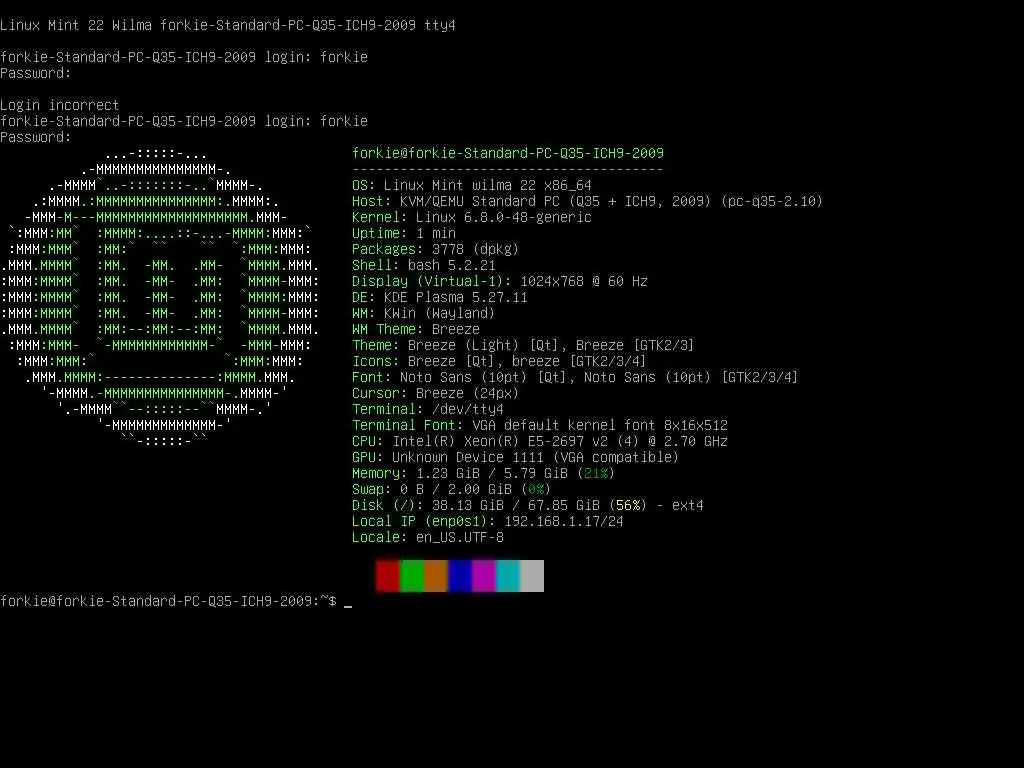This screenshot has width=1024, height=768.
Task: Click the light gray color block
Action: [532, 576]
